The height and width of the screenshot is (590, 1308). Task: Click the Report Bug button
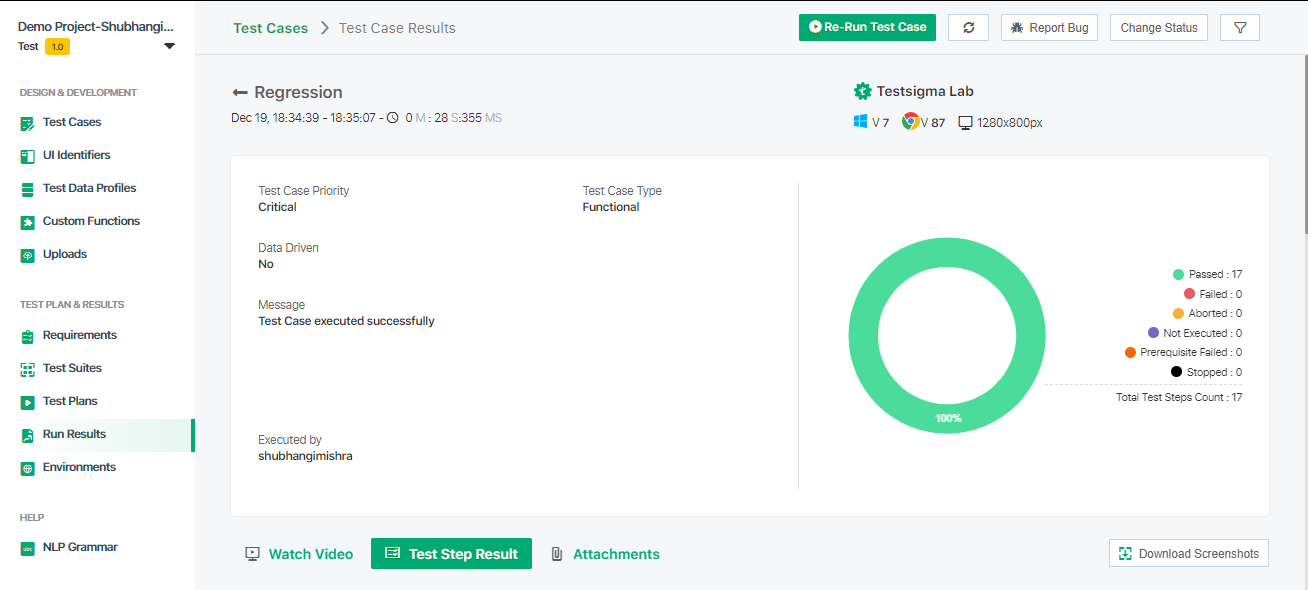1049,27
